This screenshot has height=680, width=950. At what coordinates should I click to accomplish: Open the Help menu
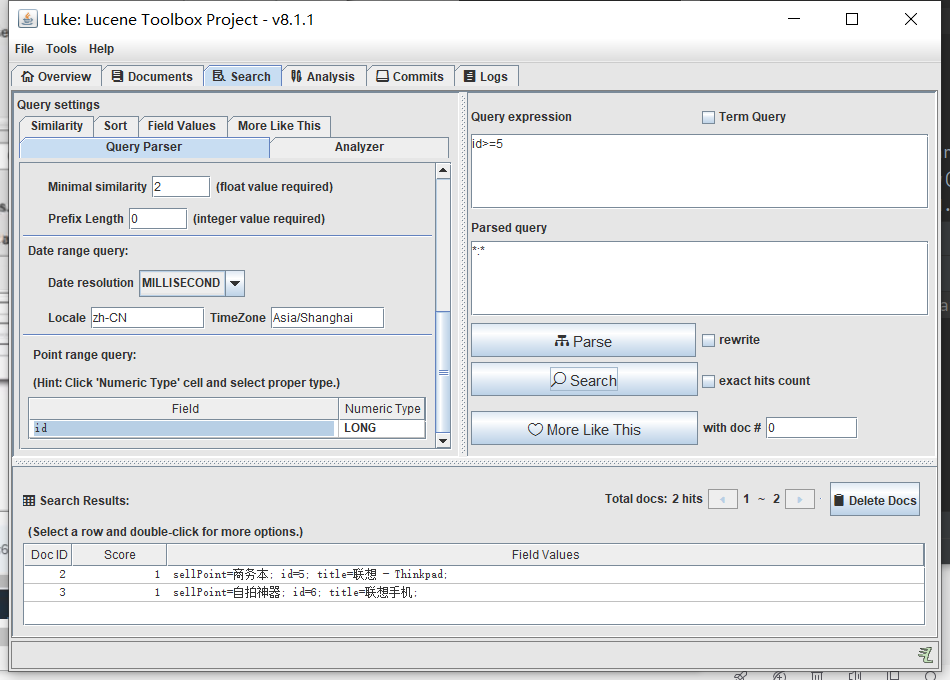(101, 48)
